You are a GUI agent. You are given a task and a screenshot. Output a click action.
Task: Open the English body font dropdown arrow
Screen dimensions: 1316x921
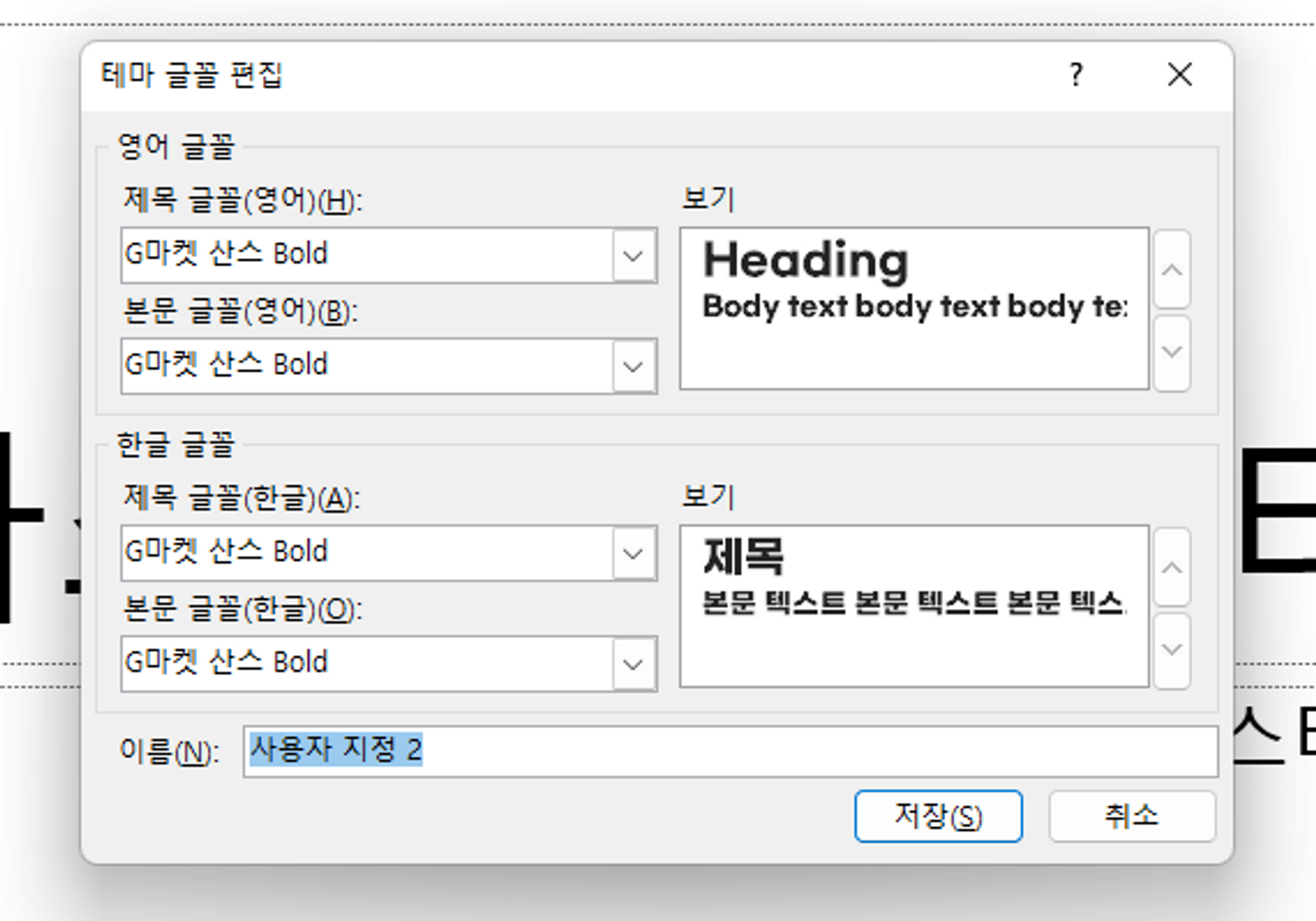point(633,366)
